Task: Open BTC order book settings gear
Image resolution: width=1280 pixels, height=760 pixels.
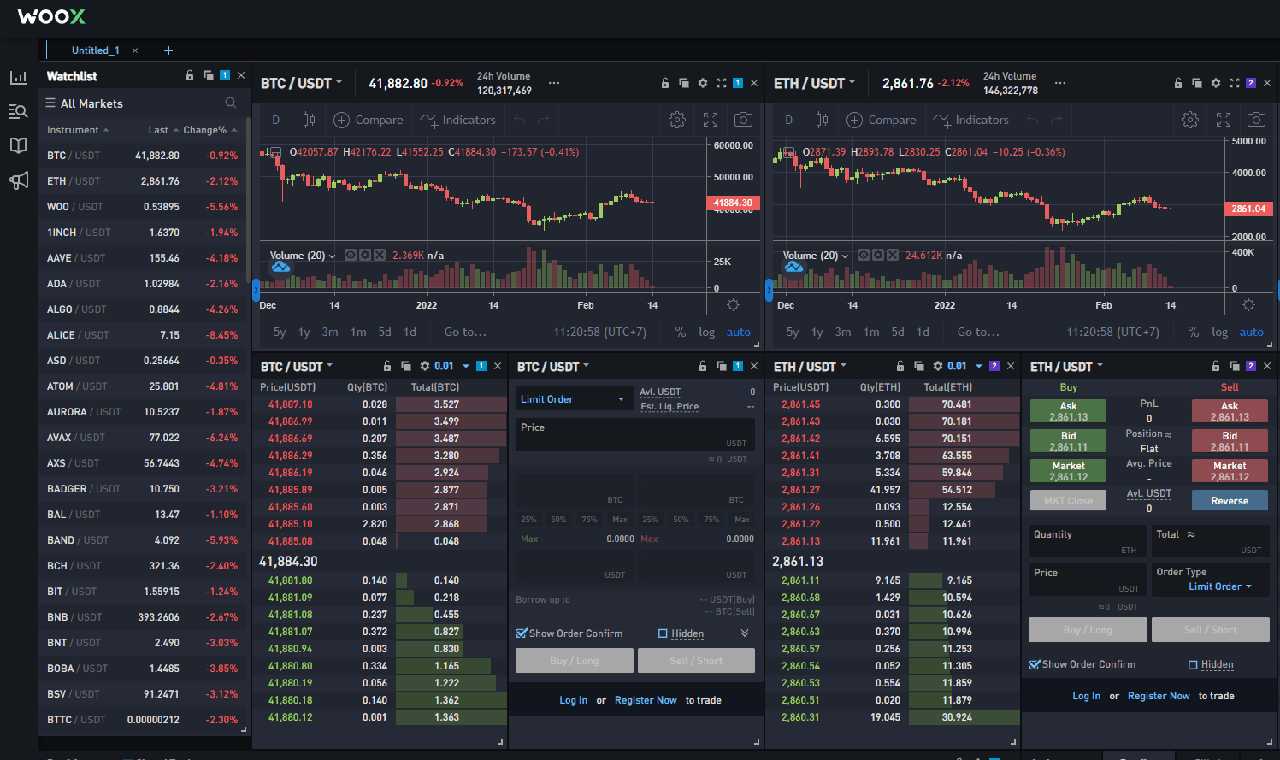Action: pos(425,366)
